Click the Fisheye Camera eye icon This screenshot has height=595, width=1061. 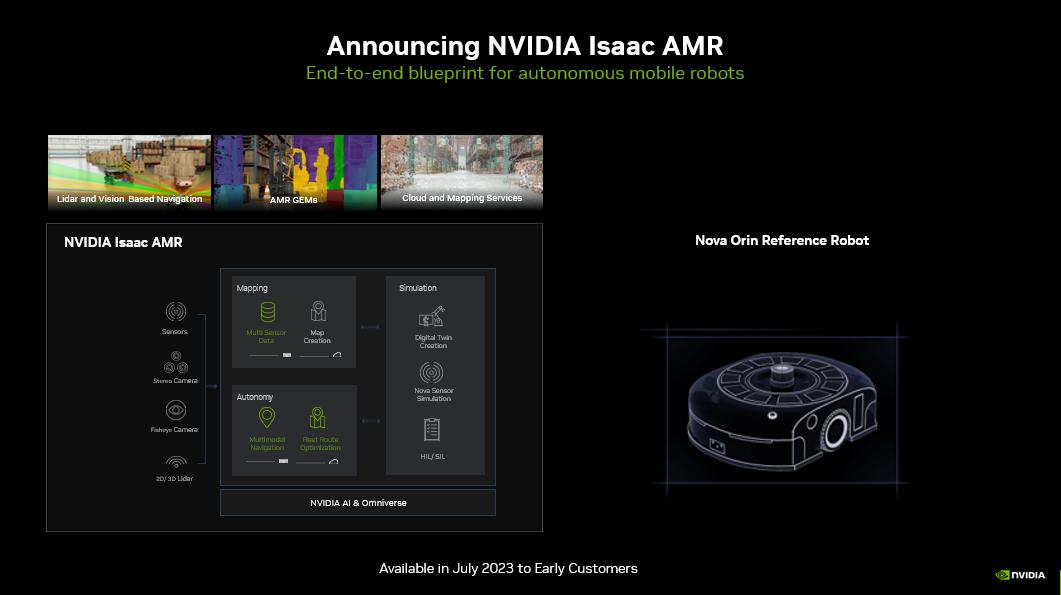(175, 412)
